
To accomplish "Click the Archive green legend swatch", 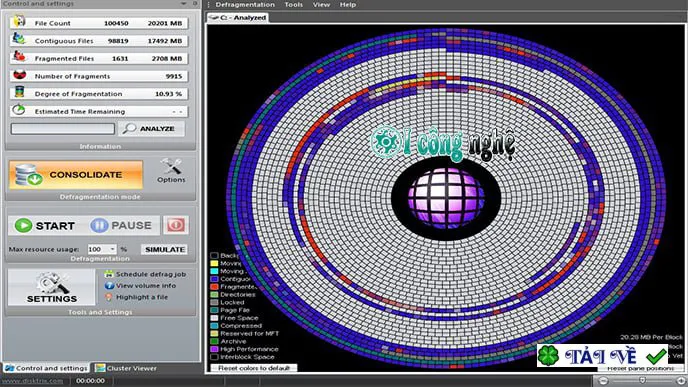I will pyautogui.click(x=214, y=341).
